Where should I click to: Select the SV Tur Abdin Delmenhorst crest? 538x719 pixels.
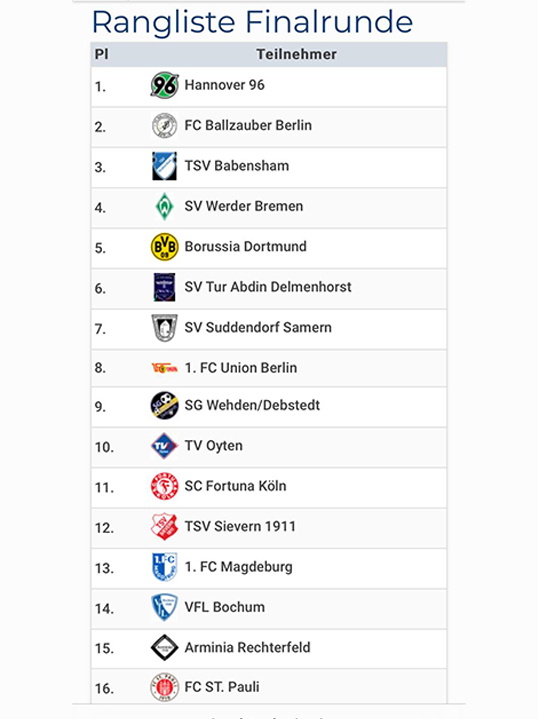tap(164, 287)
